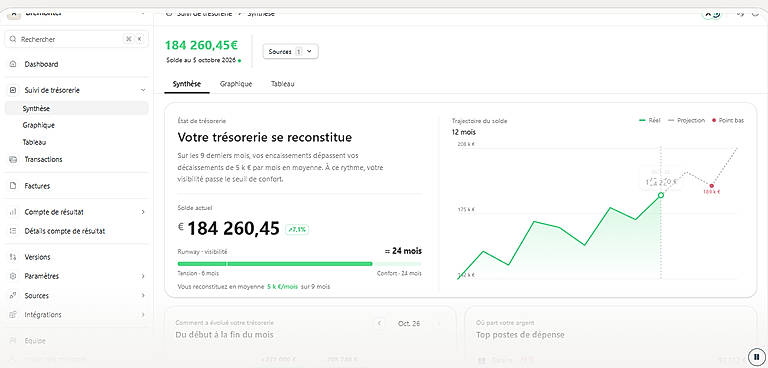Click the "Confort - 24 mois" label
This screenshot has width=768, height=368.
tap(399, 273)
